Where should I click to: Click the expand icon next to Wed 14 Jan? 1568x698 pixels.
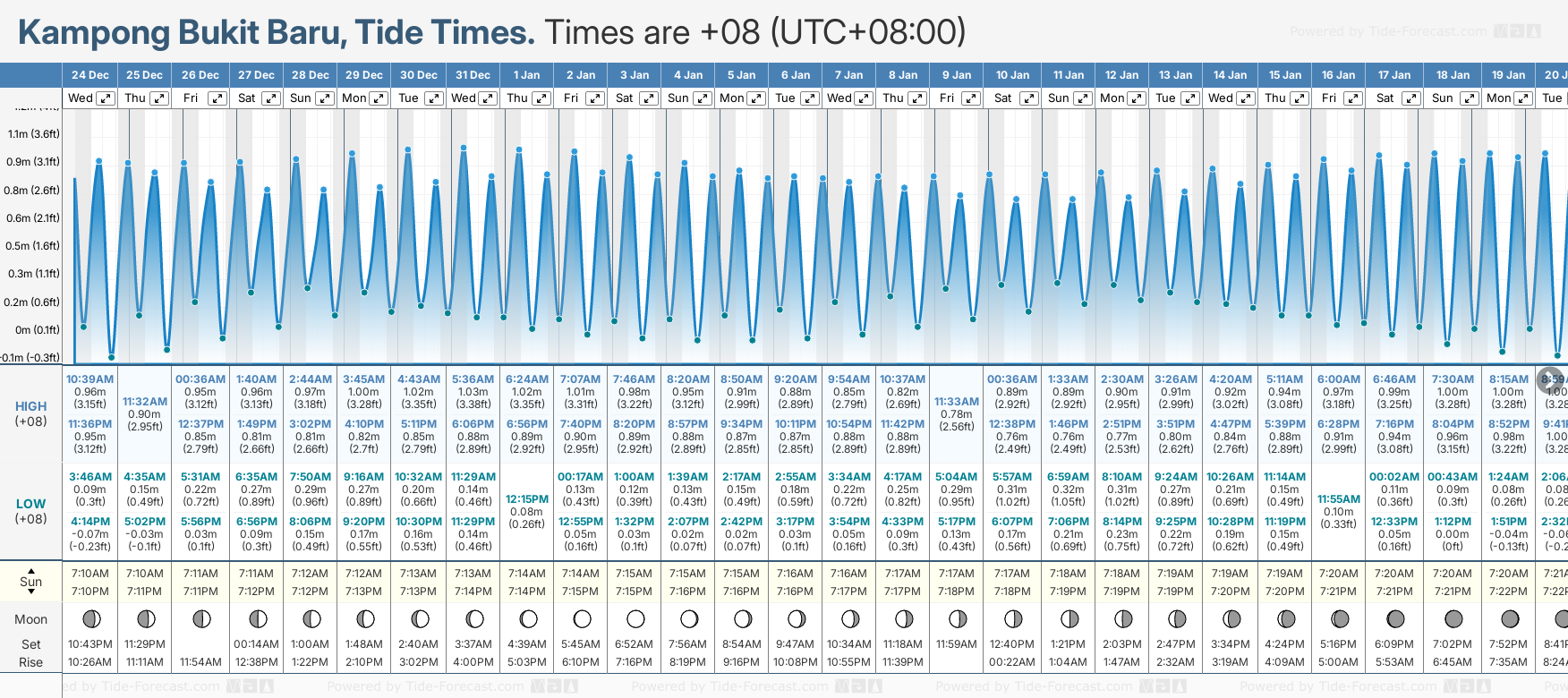click(1245, 98)
